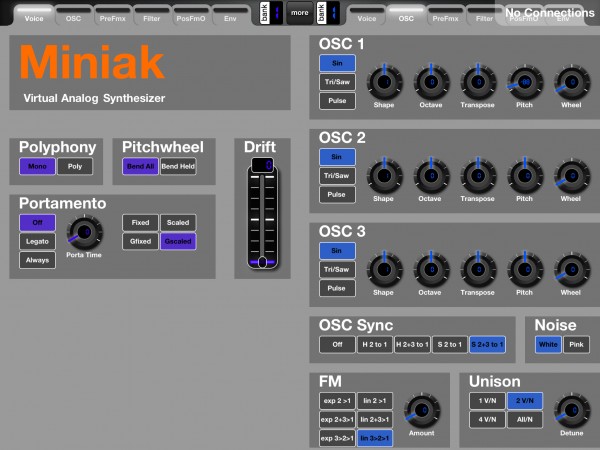Select the right OSC tab
600x450 pixels.
(x=406, y=15)
